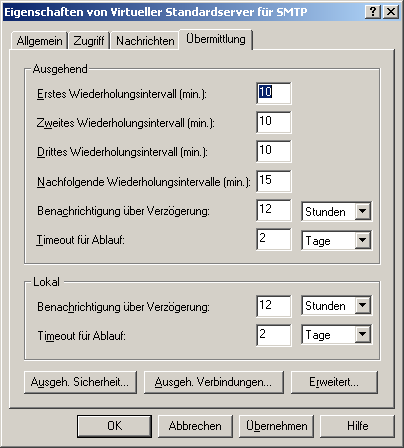Open Ausgeh. Sicherheit settings
Image resolution: width=404 pixels, height=448 pixels.
coord(80,382)
